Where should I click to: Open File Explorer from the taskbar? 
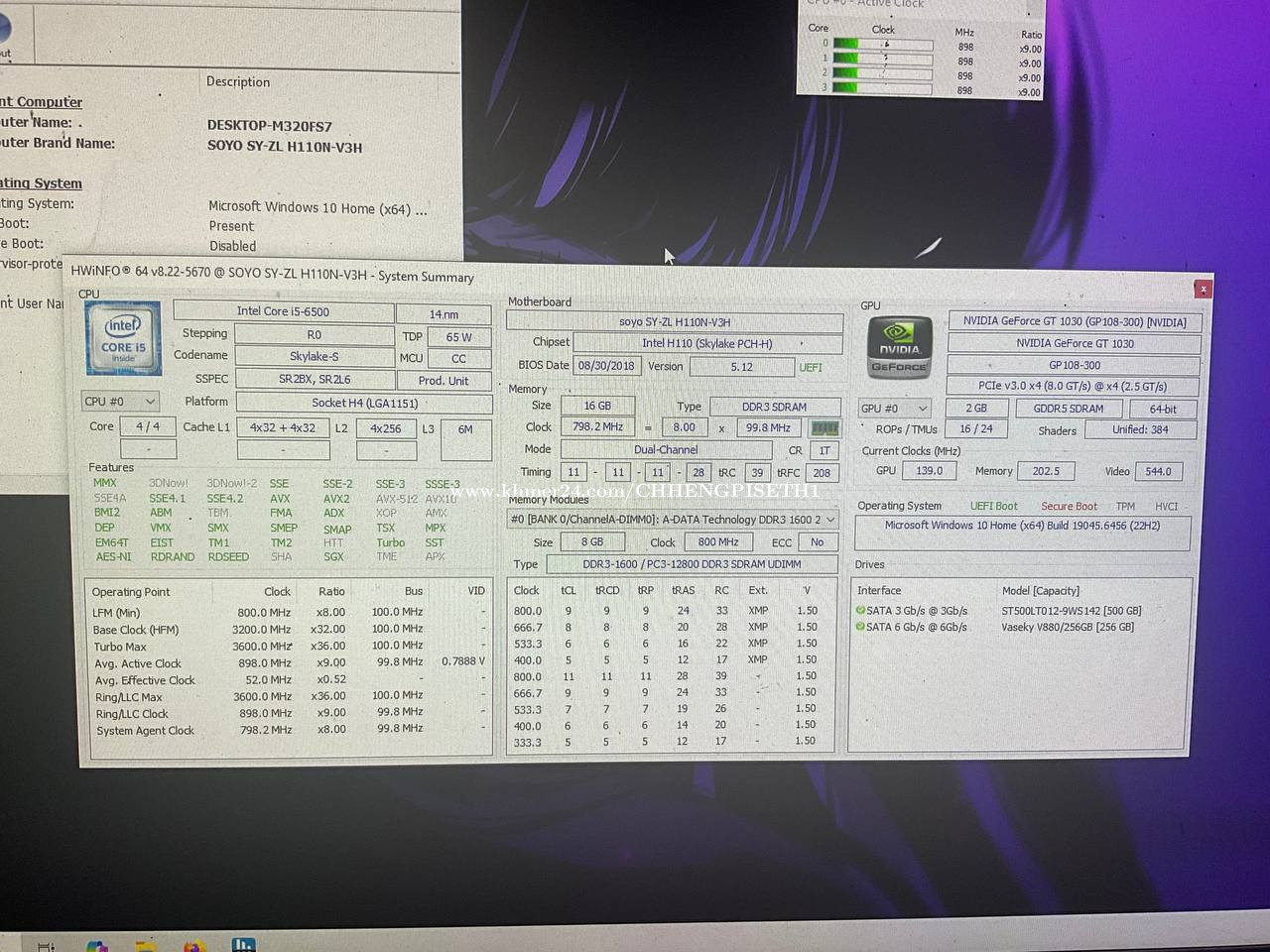click(x=146, y=946)
